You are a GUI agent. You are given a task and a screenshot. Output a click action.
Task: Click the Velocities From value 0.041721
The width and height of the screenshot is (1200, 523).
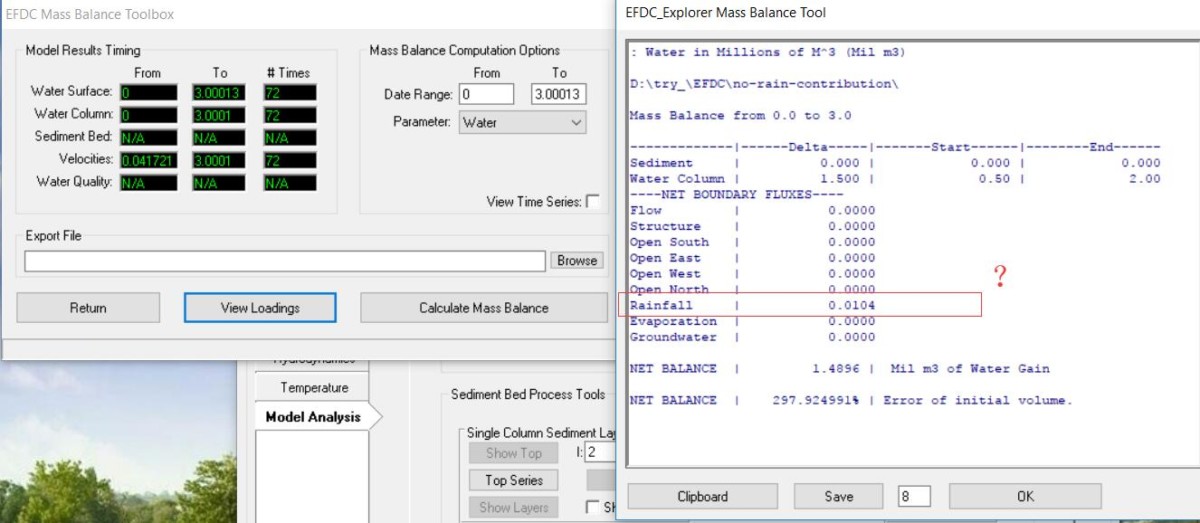coord(148,160)
